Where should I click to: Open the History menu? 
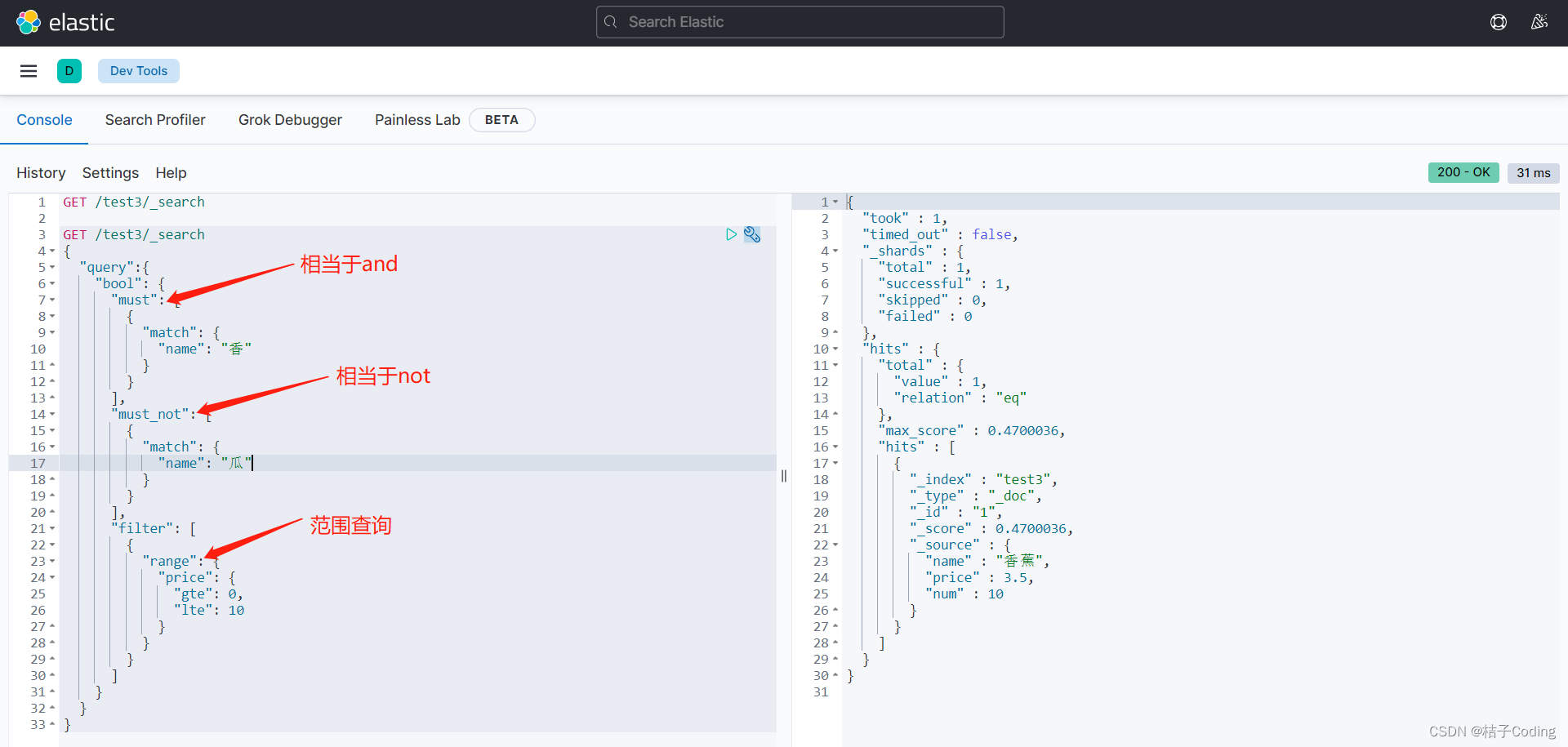click(x=41, y=173)
